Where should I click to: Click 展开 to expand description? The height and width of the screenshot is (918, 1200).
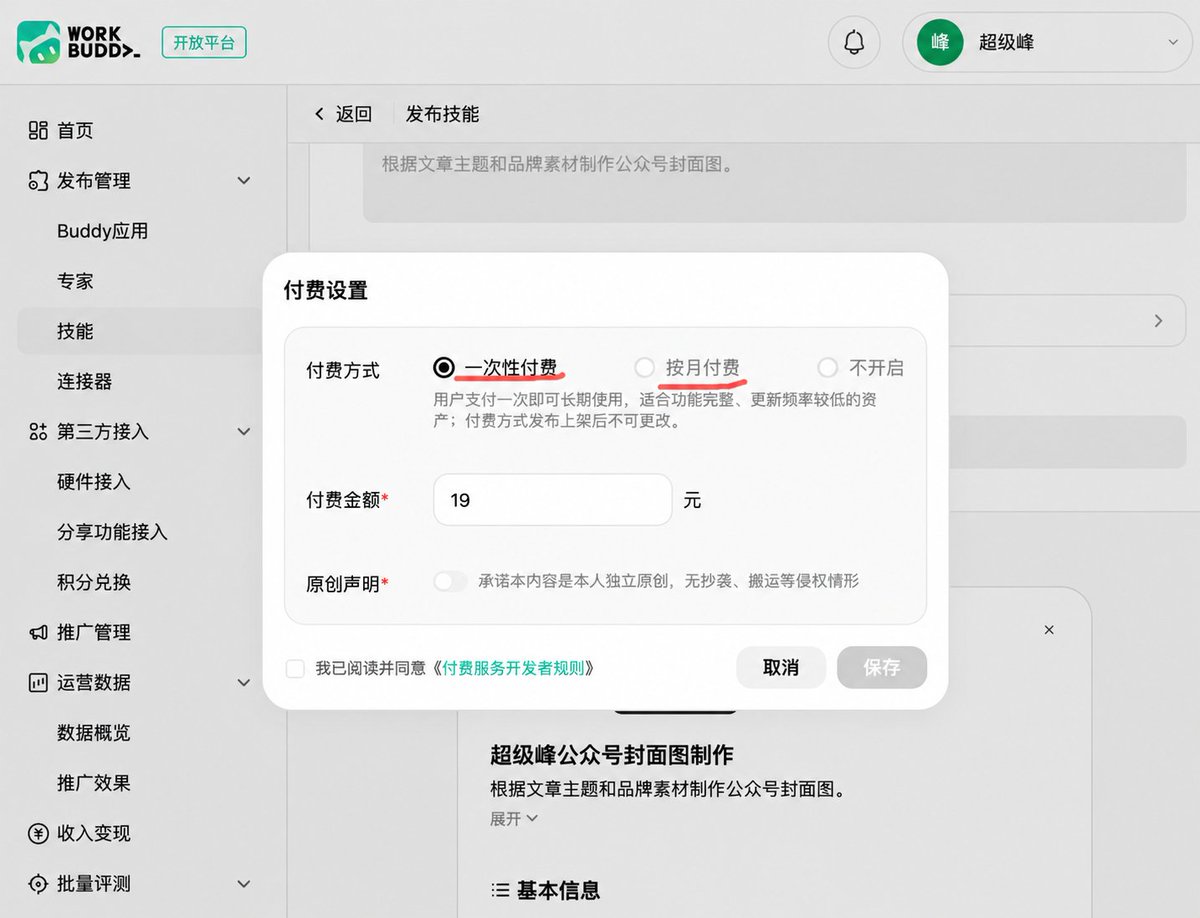pyautogui.click(x=514, y=818)
